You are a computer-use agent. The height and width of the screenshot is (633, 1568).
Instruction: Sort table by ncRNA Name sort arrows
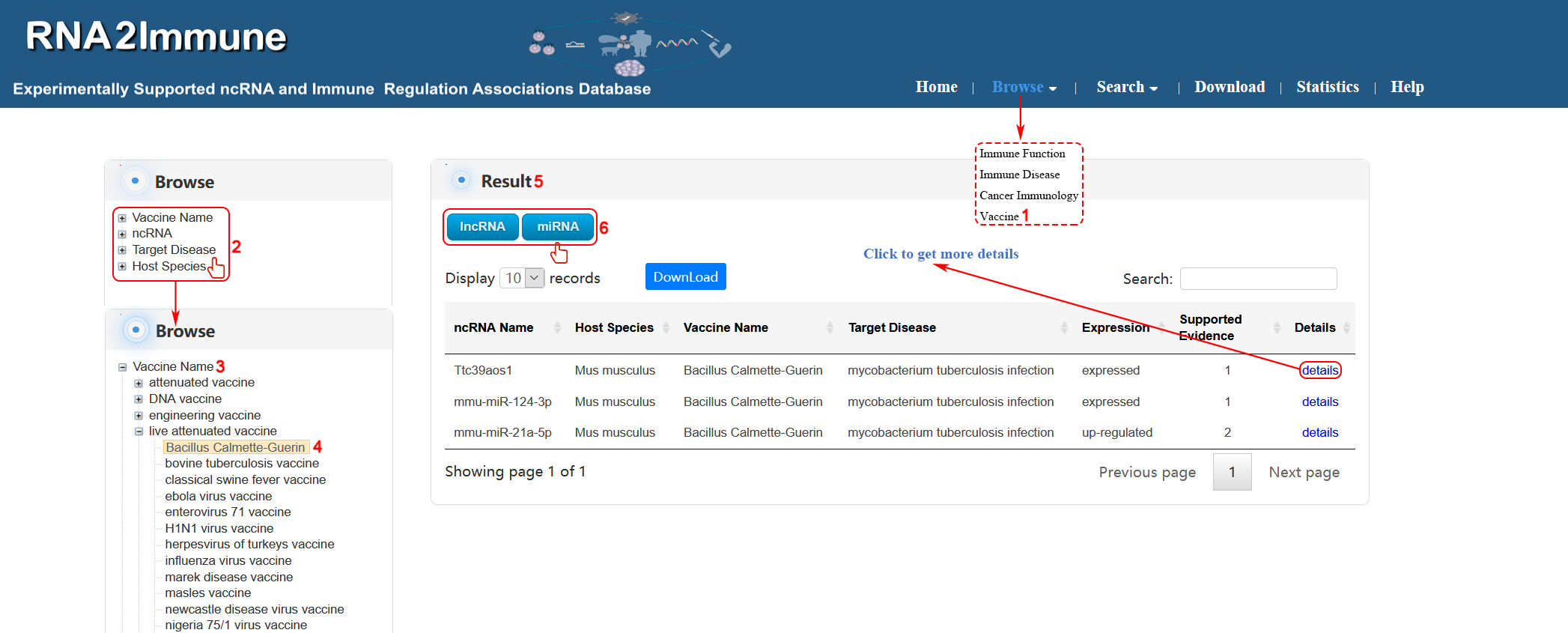[557, 327]
